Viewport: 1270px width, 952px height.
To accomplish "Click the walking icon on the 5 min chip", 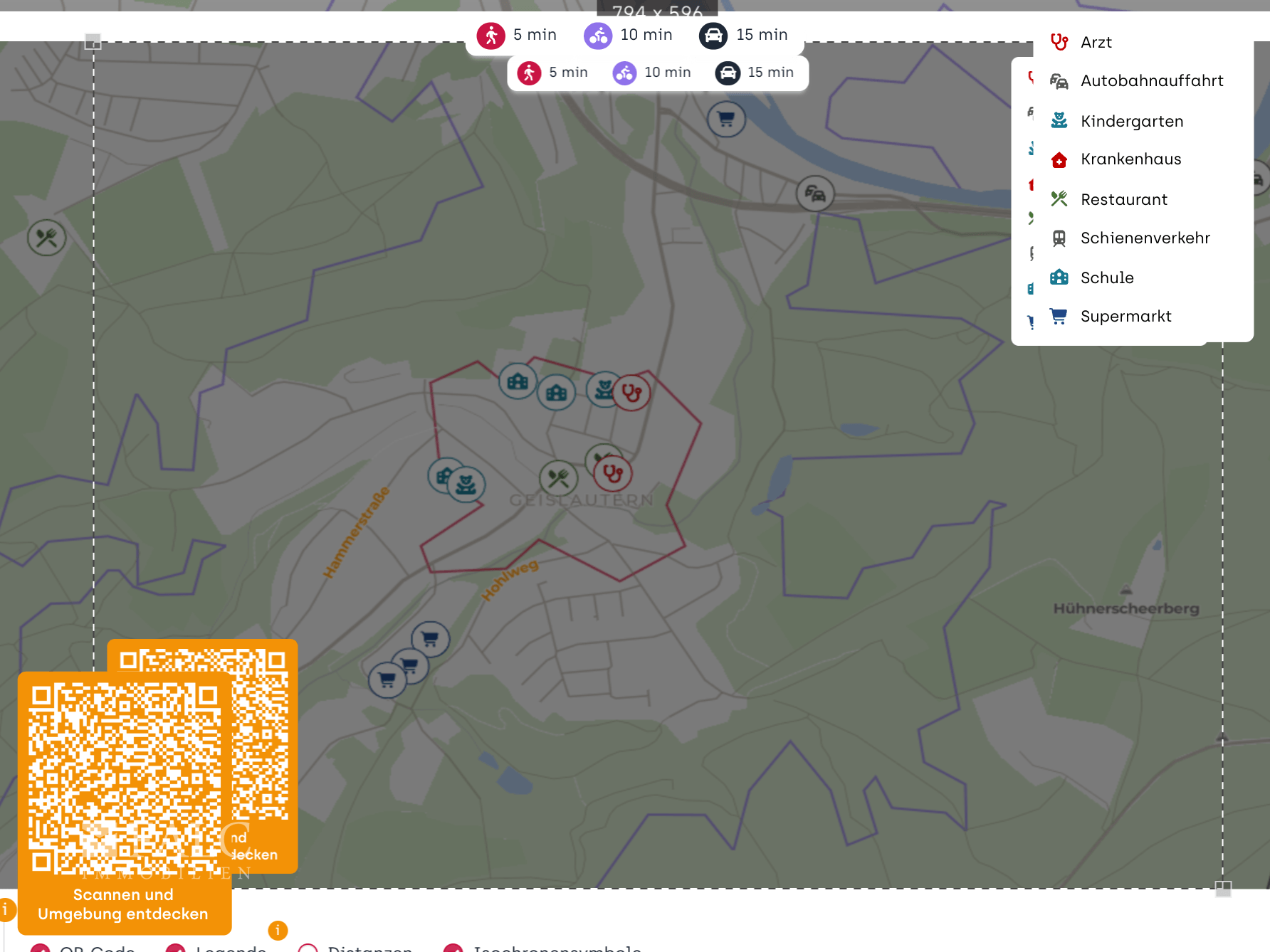I will coord(493,35).
